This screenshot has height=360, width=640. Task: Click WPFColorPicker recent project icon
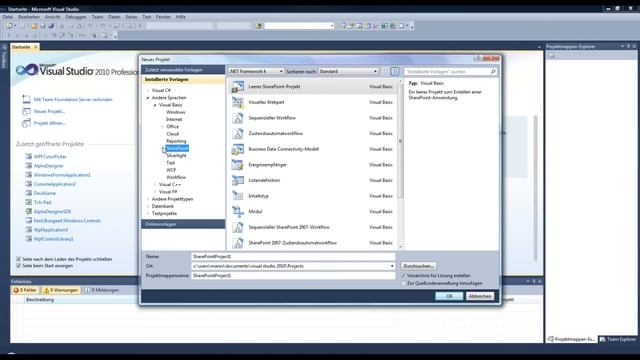pyautogui.click(x=29, y=156)
